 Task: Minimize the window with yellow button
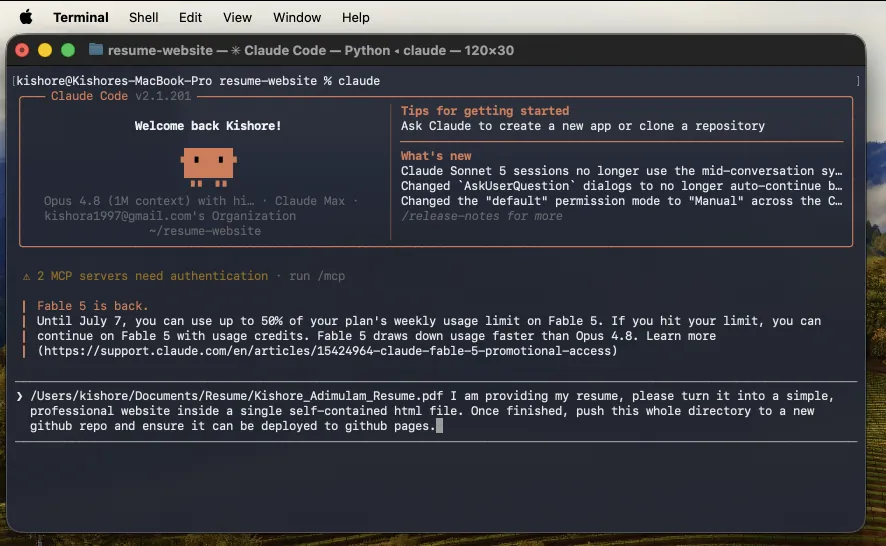click(45, 50)
